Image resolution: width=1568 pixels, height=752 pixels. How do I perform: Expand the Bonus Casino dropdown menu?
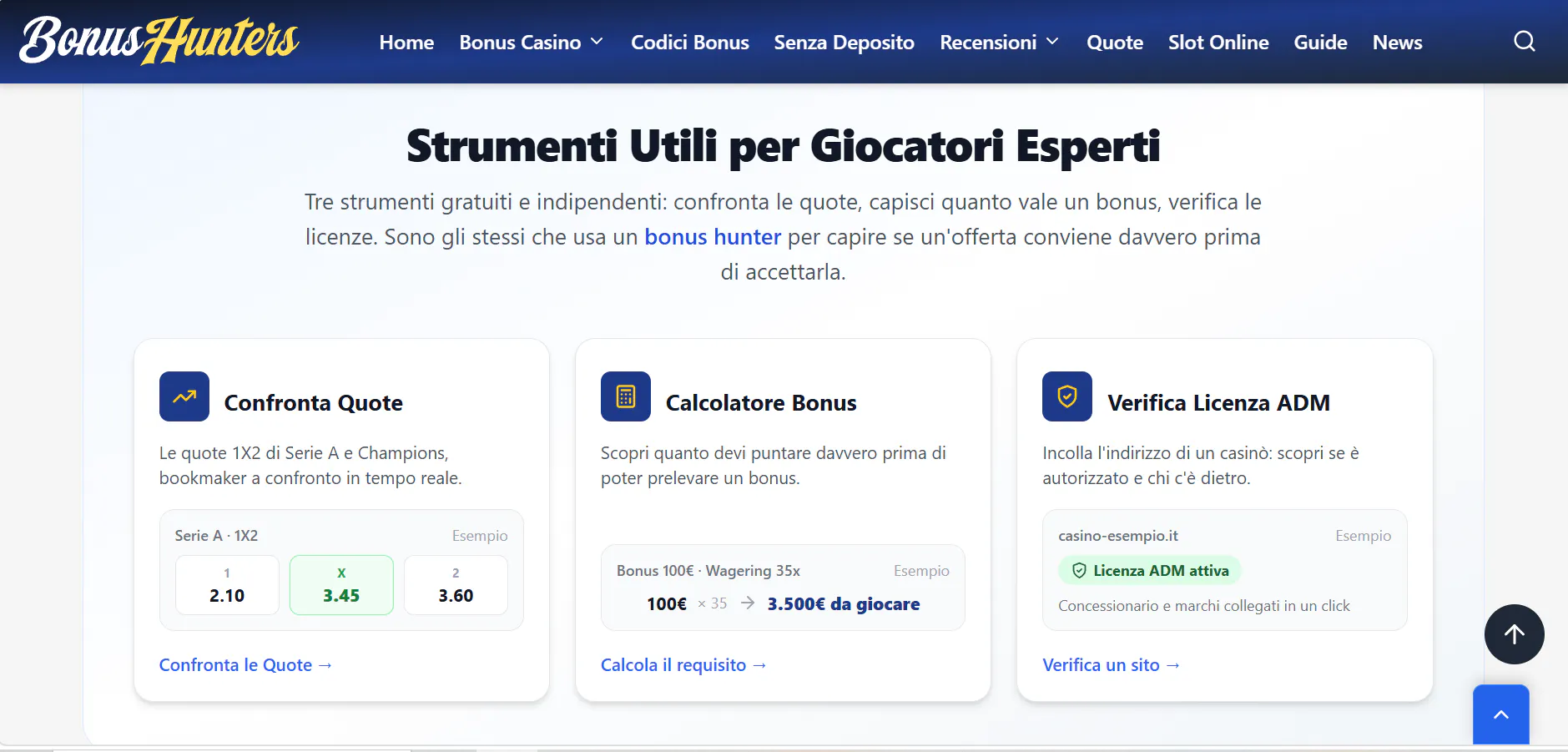532,43
